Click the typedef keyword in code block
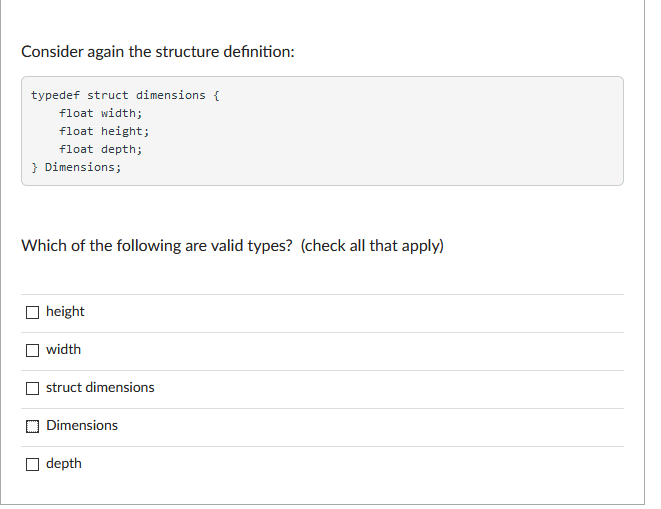 coord(55,95)
